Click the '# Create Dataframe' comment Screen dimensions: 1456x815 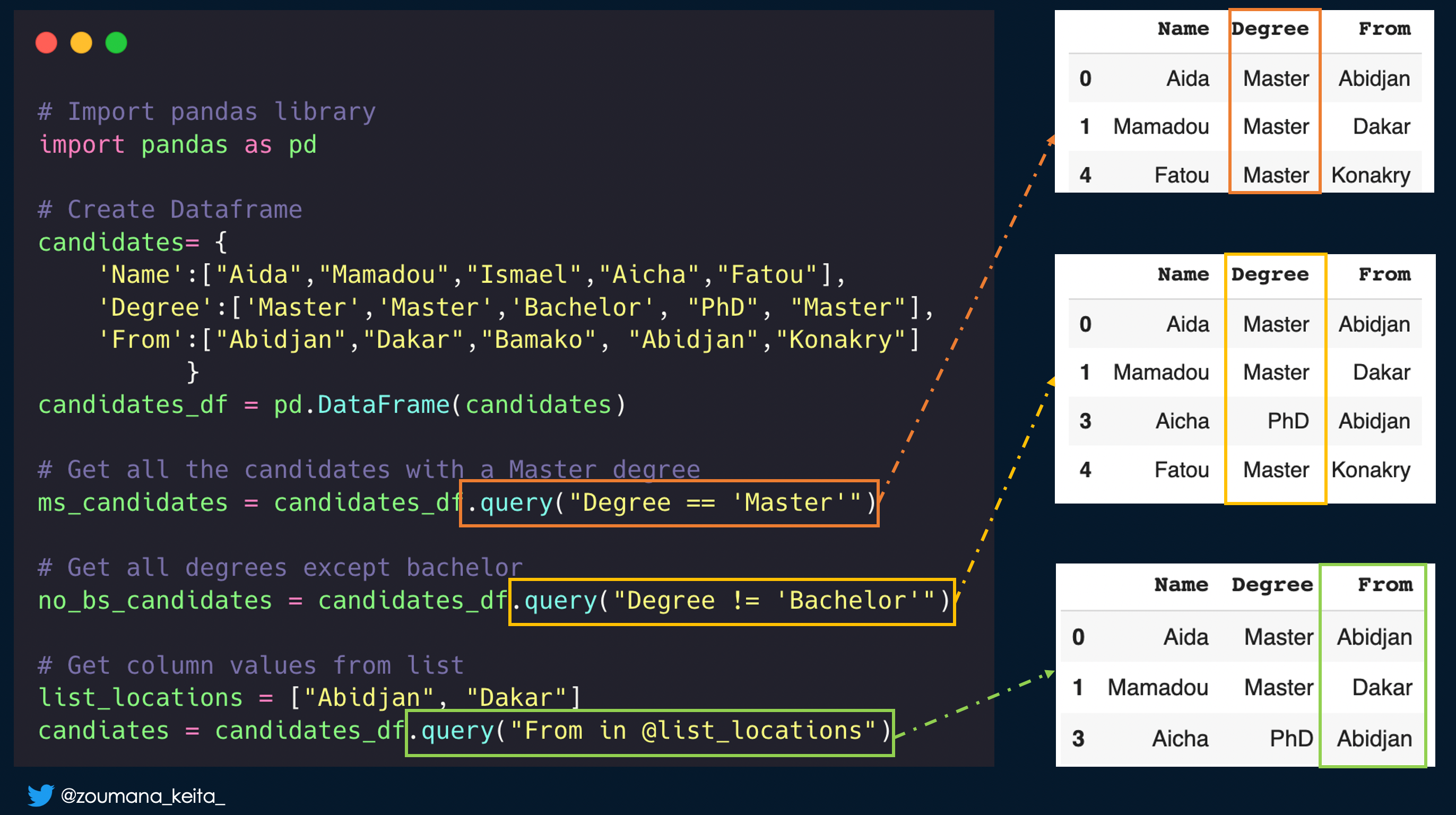(171, 210)
